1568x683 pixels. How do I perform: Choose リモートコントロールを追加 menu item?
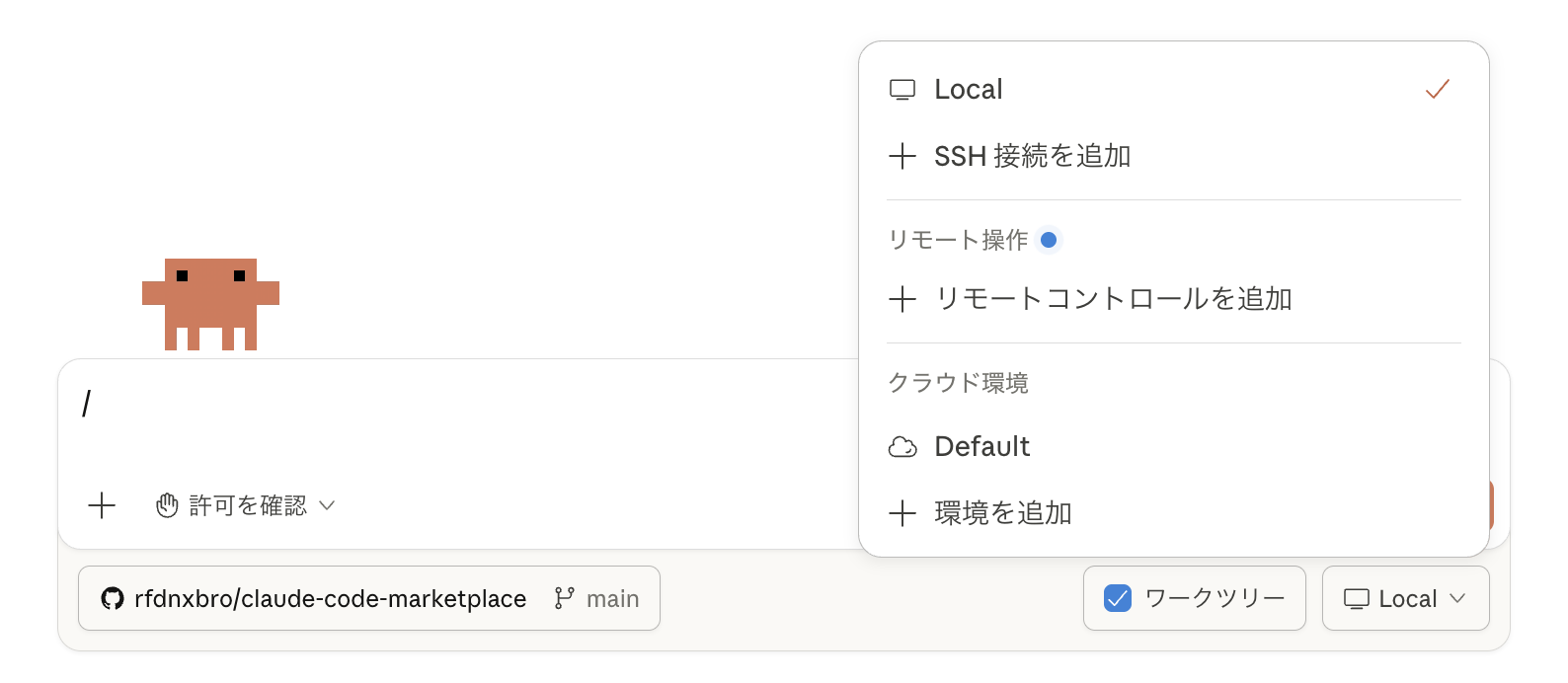tap(1113, 299)
